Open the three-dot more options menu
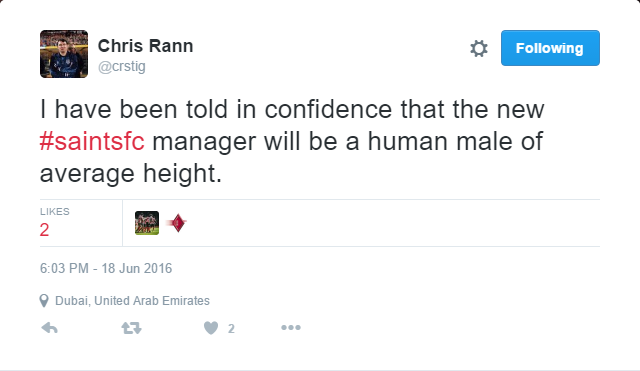640x371 pixels. tap(291, 327)
